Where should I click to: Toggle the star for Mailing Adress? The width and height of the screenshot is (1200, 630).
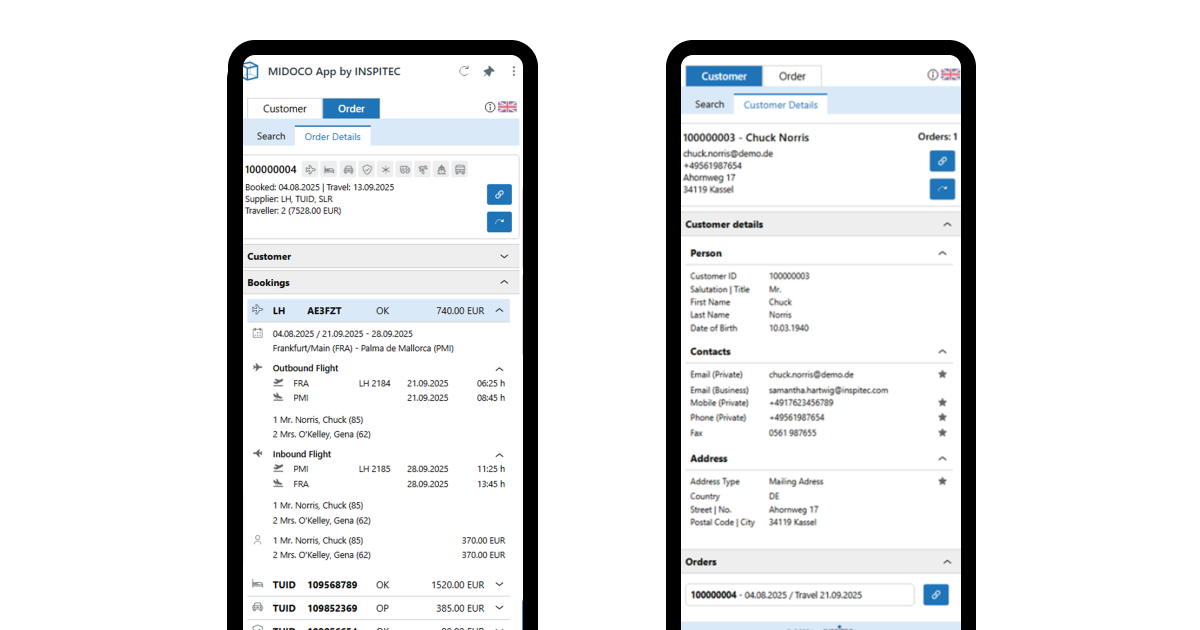coord(942,481)
